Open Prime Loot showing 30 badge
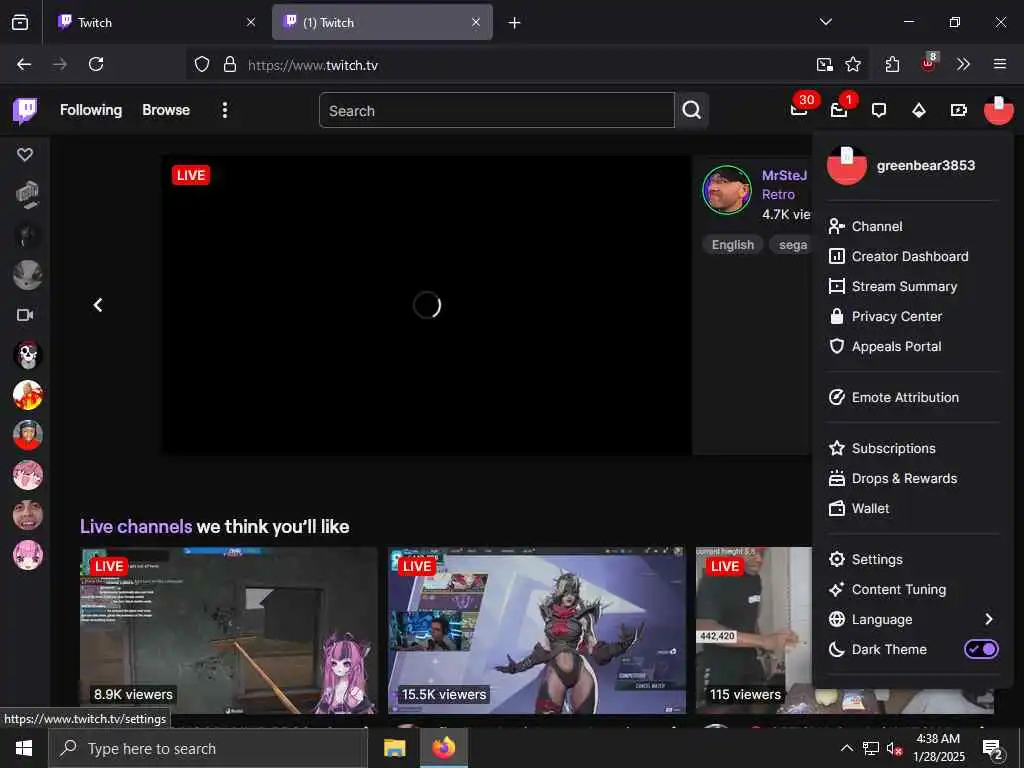Image resolution: width=1024 pixels, height=768 pixels. tap(799, 109)
